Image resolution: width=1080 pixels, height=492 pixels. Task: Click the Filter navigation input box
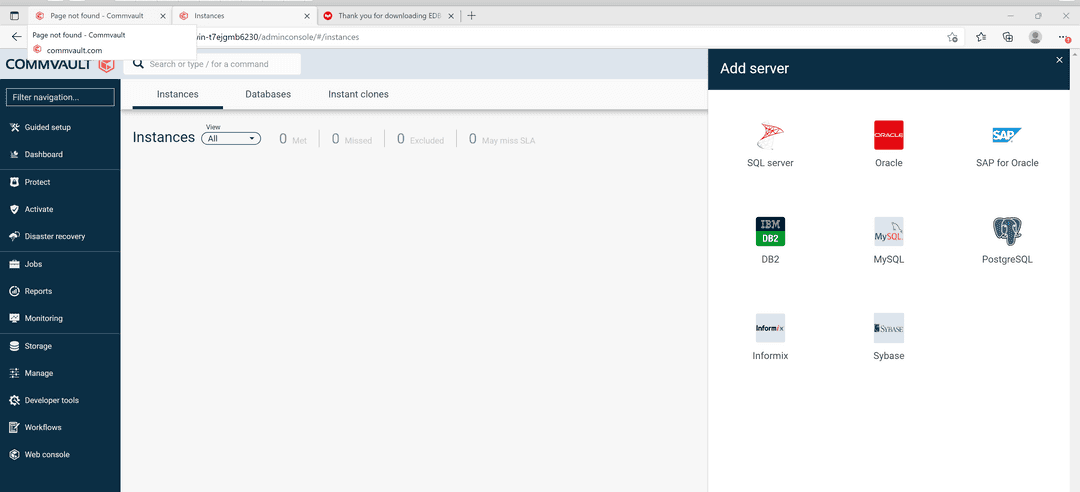[x=60, y=97]
